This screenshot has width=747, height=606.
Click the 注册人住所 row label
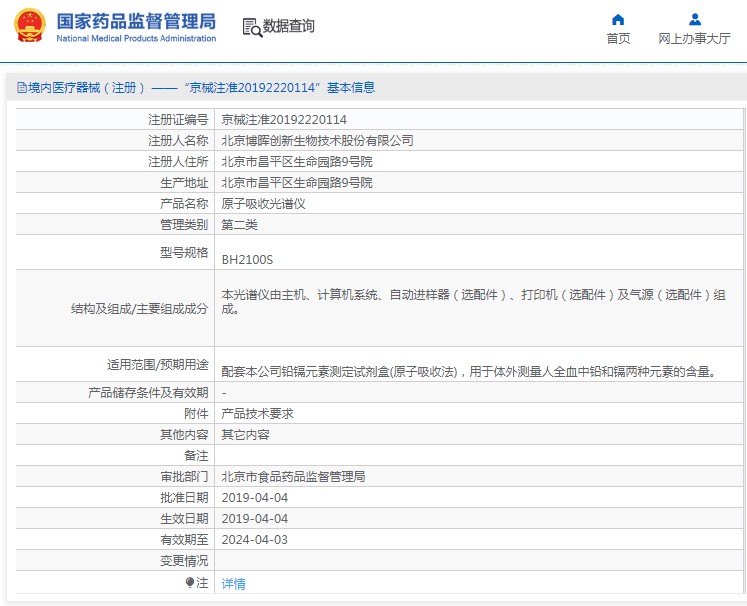(x=178, y=162)
